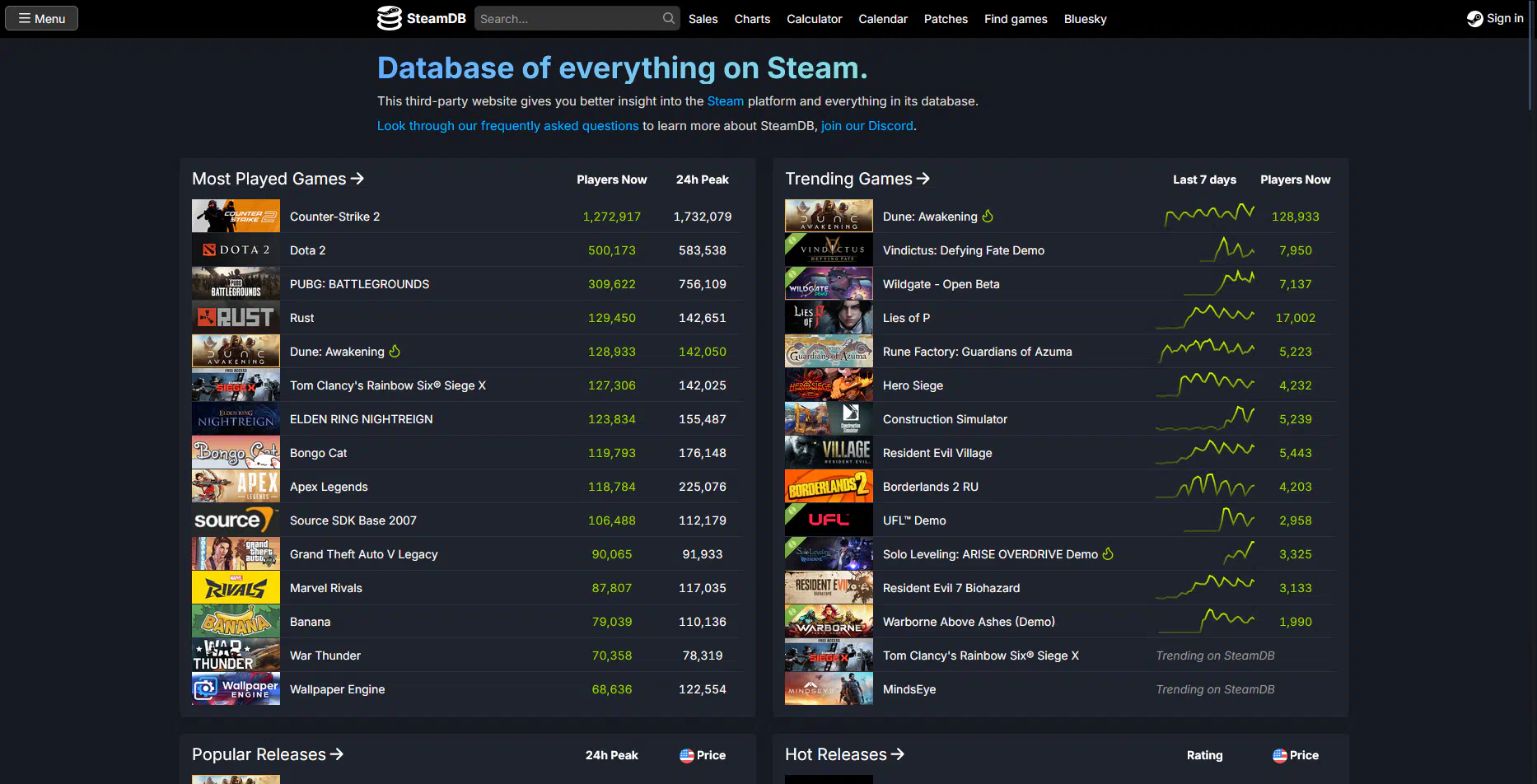1537x784 pixels.
Task: Open the Bongo Cat thumbnail
Action: tap(236, 452)
